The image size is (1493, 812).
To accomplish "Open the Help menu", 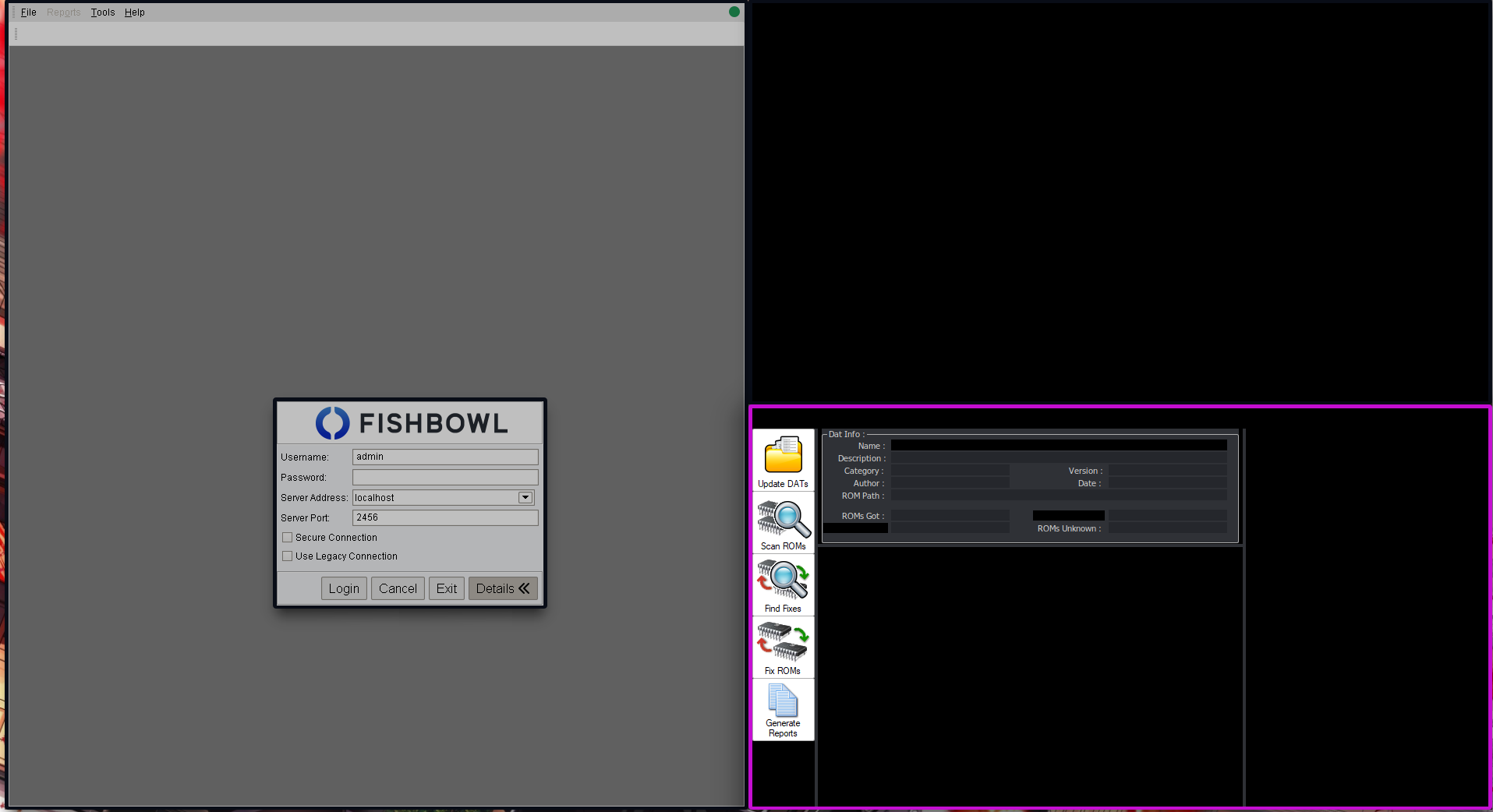I will [135, 12].
